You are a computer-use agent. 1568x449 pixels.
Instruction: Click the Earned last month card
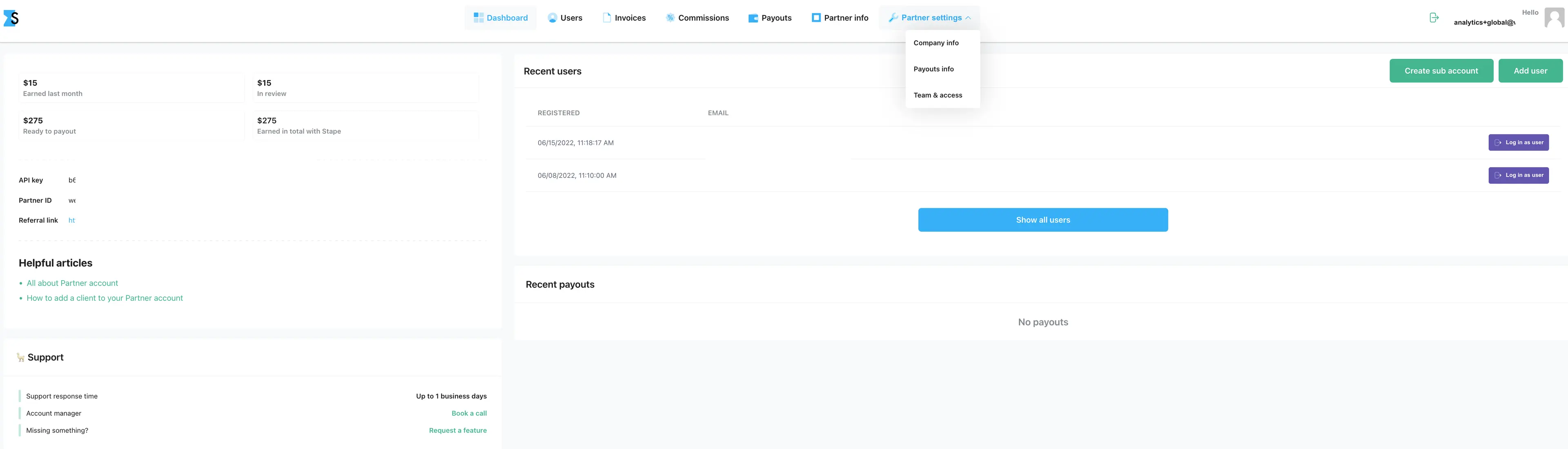(x=131, y=88)
